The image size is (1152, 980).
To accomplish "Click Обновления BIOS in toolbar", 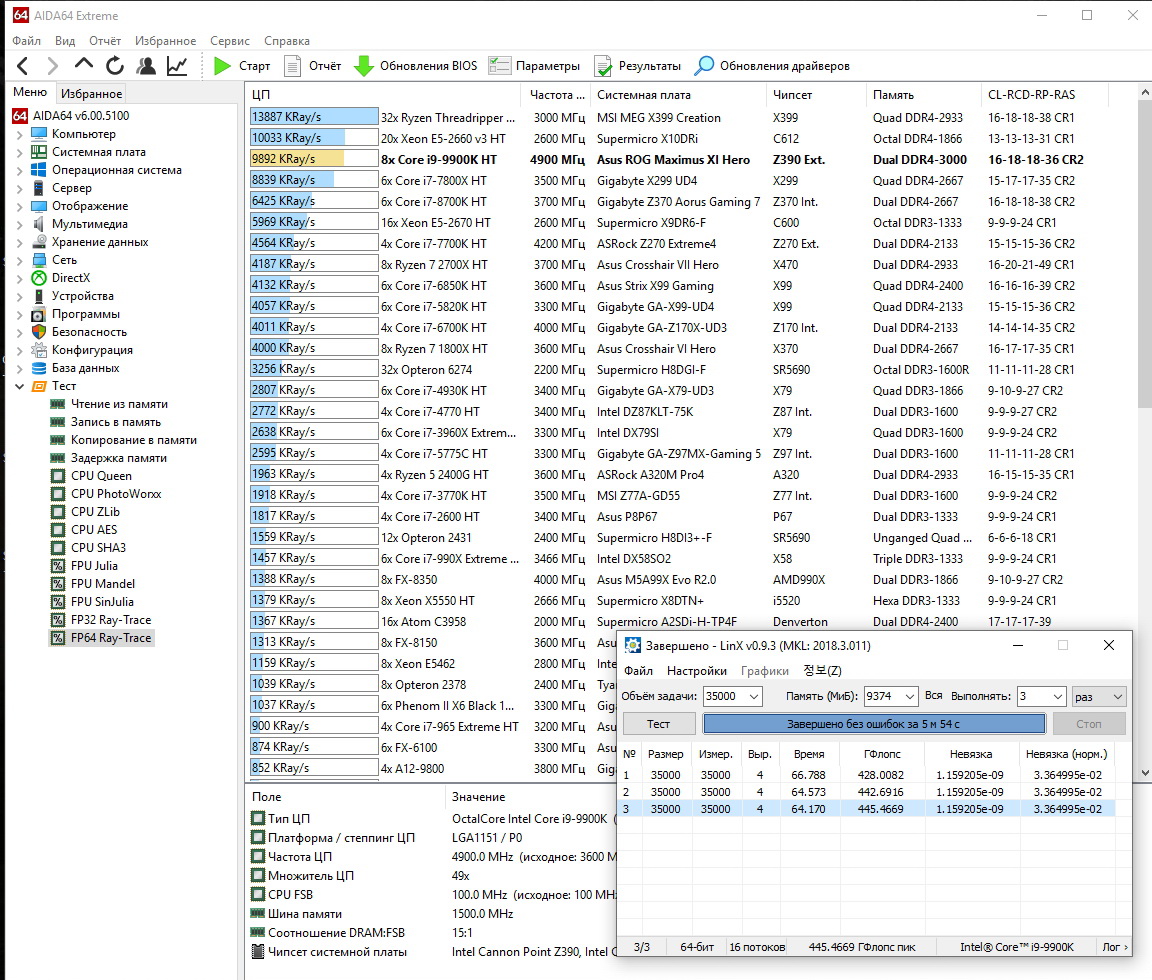I will [x=416, y=66].
